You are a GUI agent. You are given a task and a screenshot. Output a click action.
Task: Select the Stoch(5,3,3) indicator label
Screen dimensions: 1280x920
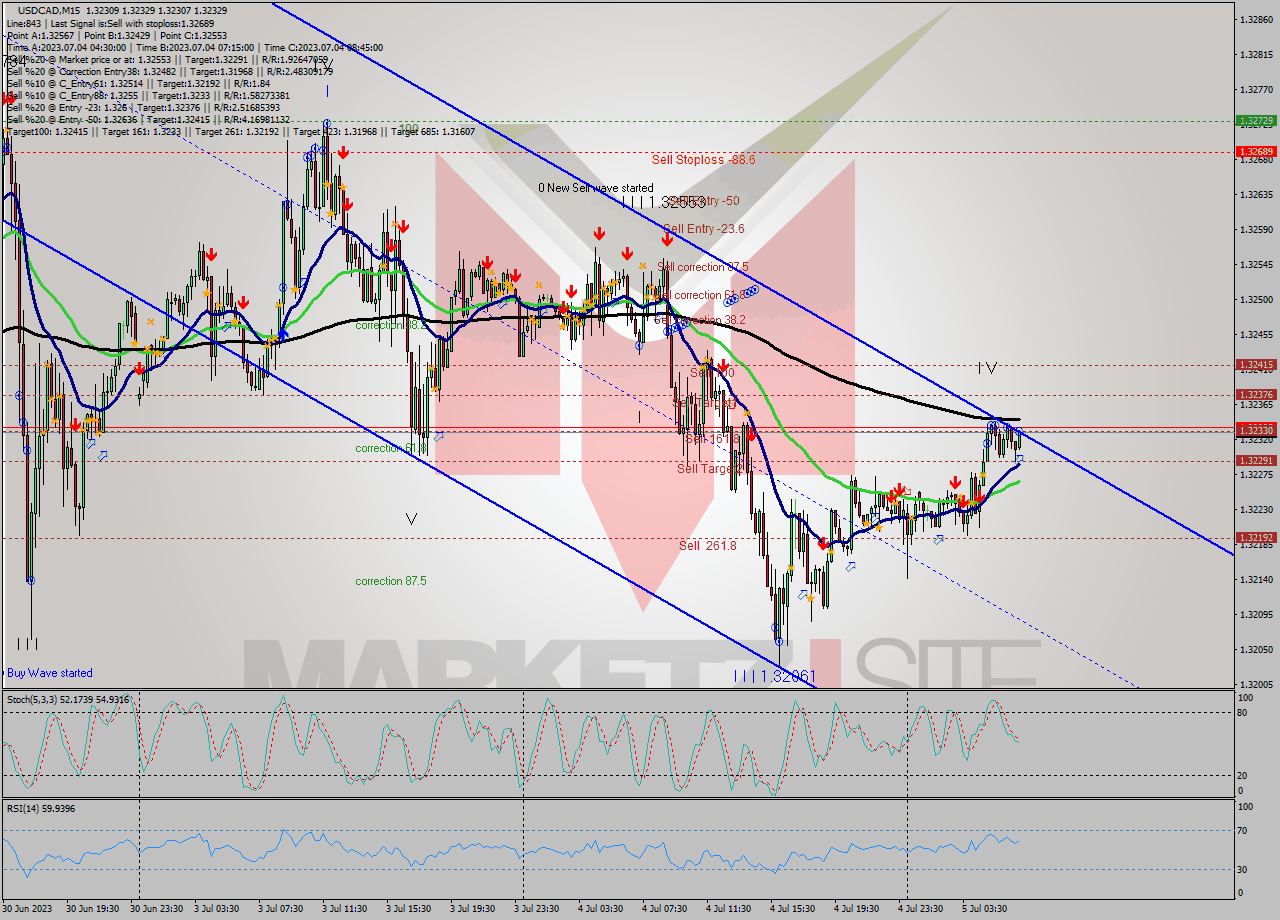68,698
